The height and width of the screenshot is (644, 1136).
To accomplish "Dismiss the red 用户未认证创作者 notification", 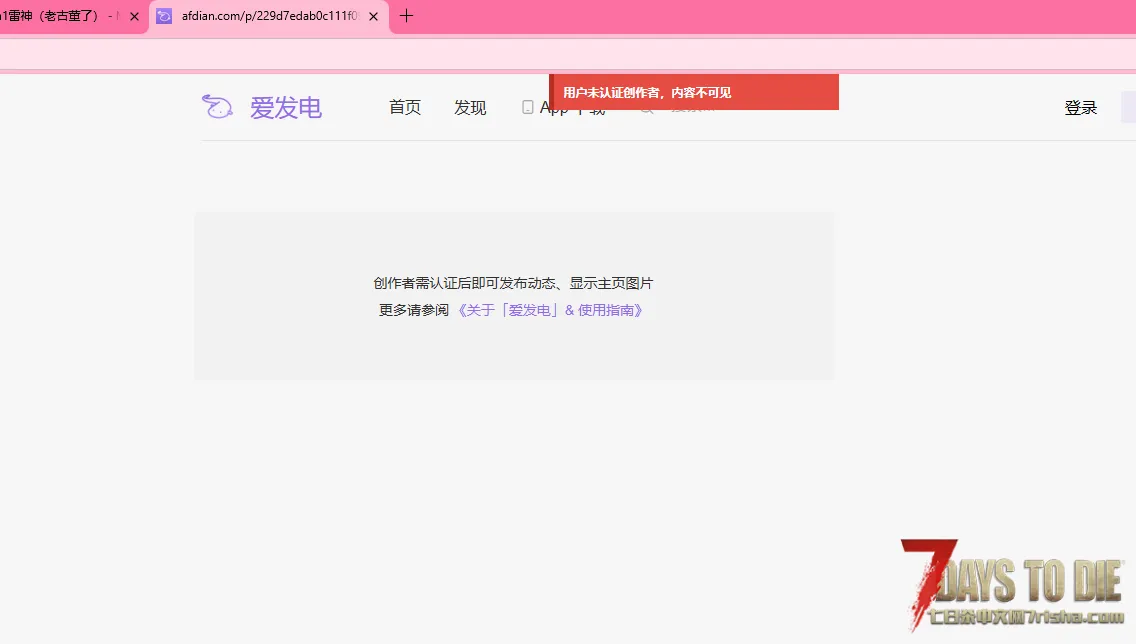I will point(693,92).
